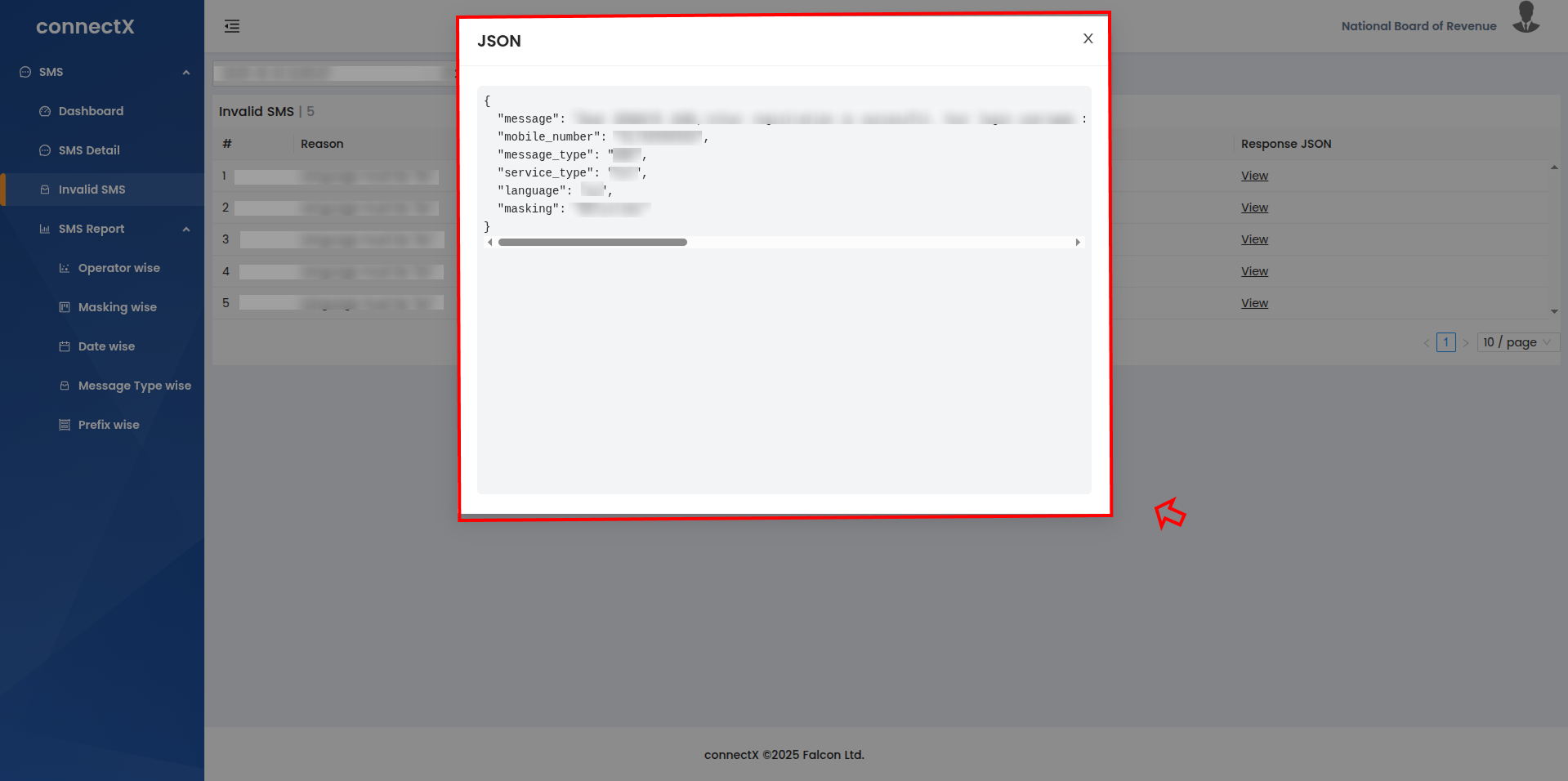The height and width of the screenshot is (781, 1568).
Task: Open the View link for row 1
Action: [1254, 176]
